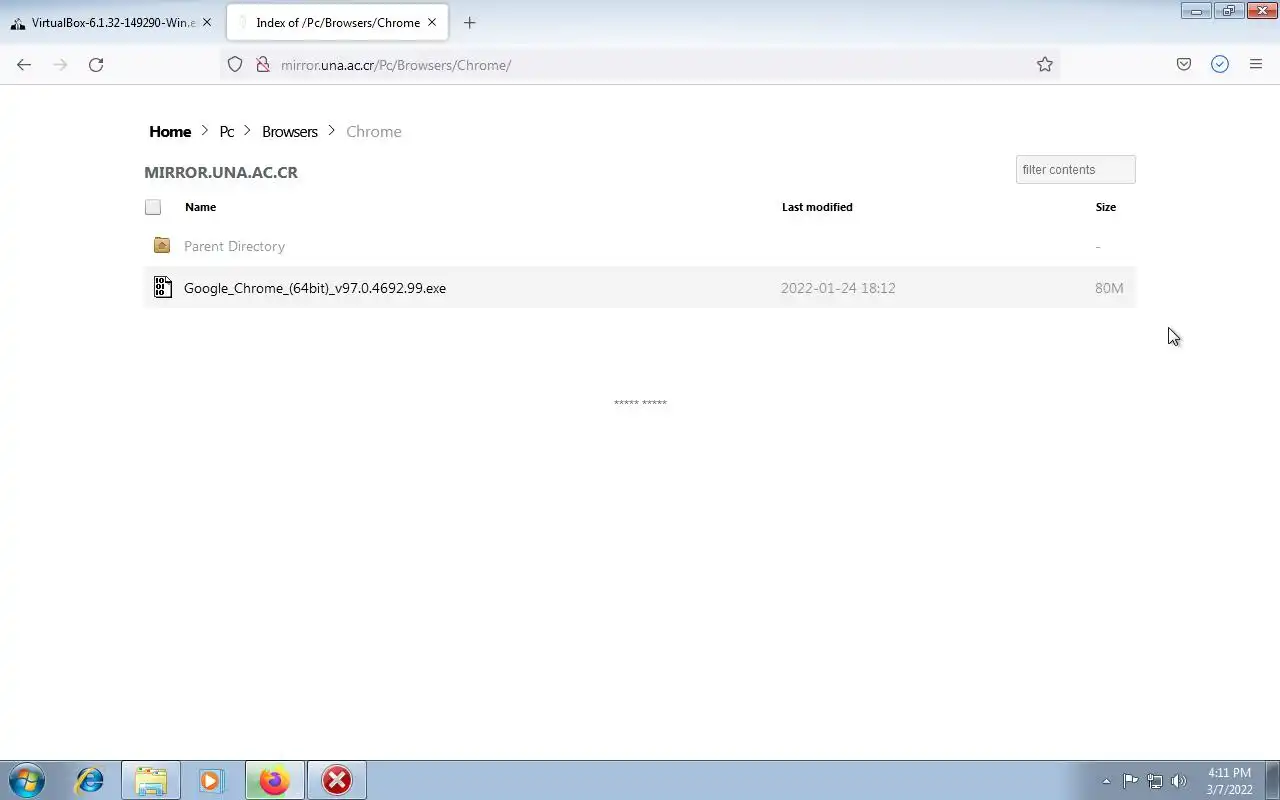Click the 80M size value
Image resolution: width=1280 pixels, height=800 pixels.
click(1109, 288)
